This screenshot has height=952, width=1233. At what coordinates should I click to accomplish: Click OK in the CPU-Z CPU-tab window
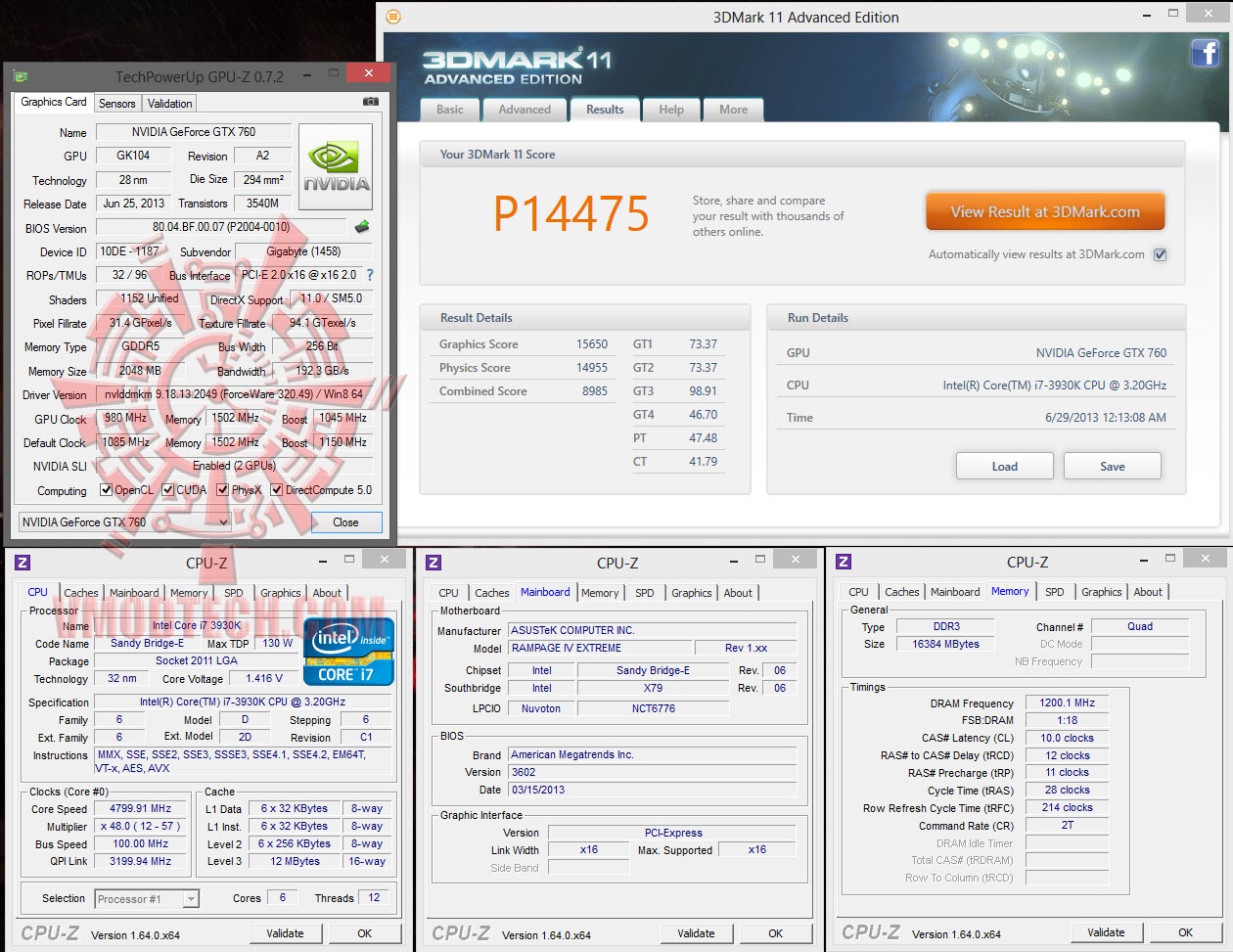point(365,933)
